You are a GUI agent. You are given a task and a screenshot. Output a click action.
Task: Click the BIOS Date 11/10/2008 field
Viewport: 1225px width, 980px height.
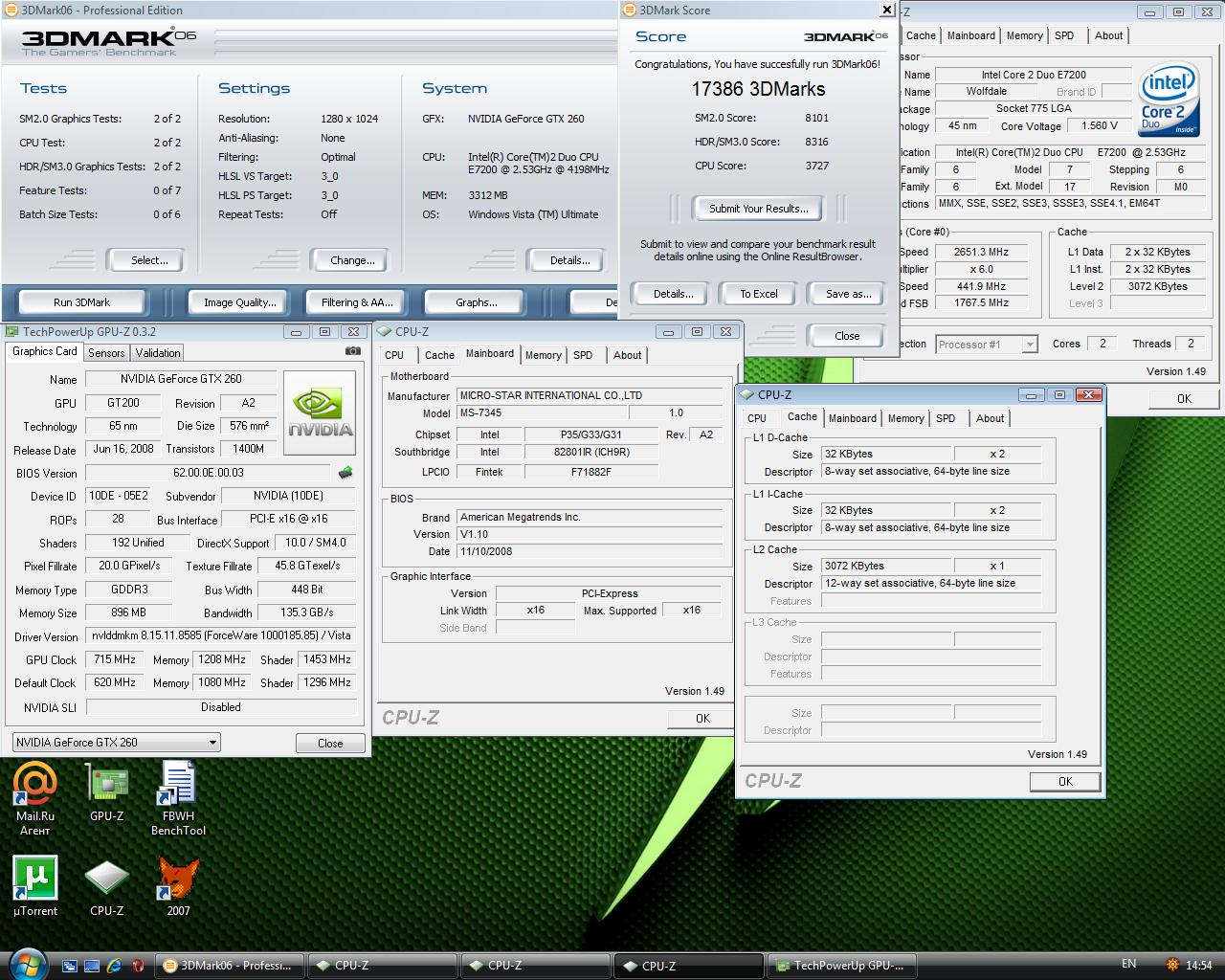pyautogui.click(x=590, y=551)
